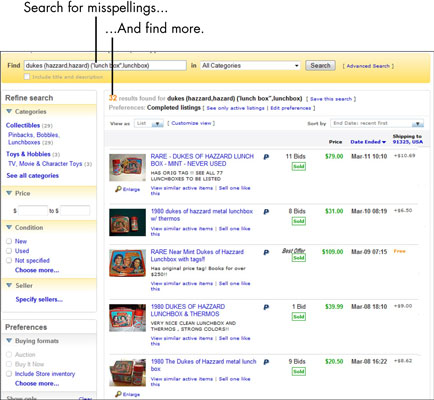Check the Used condition checkbox
The width and height of the screenshot is (434, 400).
point(9,251)
